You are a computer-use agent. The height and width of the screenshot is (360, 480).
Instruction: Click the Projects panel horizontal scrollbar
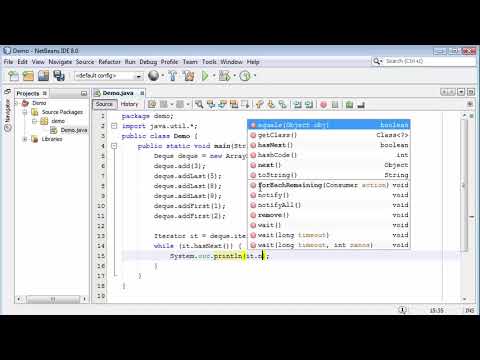[52, 299]
